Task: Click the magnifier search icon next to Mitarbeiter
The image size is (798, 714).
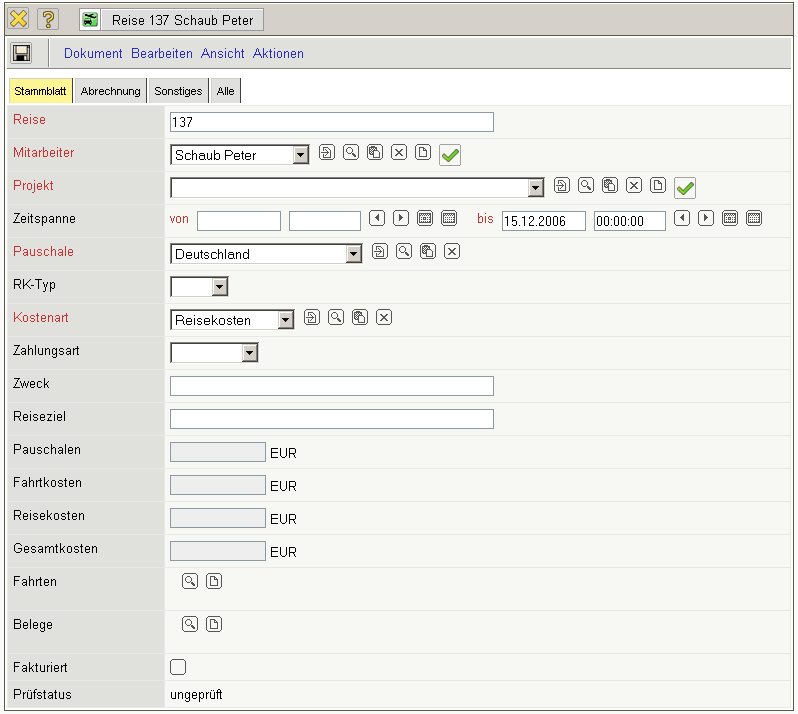Action: tap(351, 153)
